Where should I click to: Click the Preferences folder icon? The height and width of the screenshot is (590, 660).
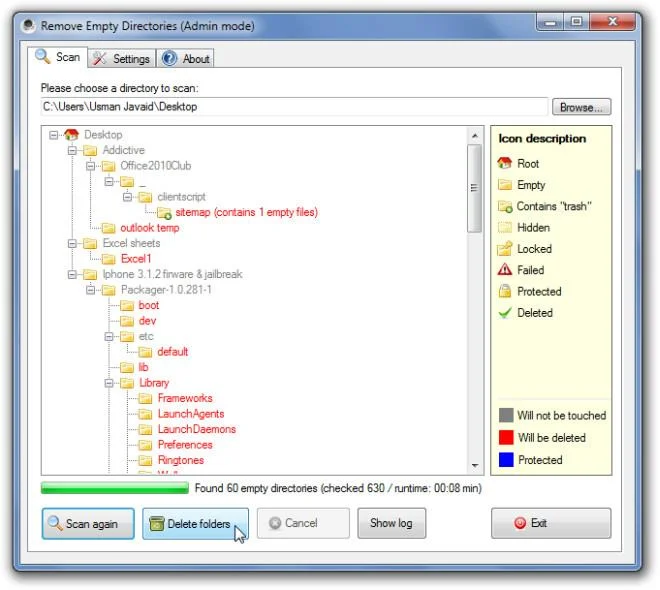click(145, 445)
